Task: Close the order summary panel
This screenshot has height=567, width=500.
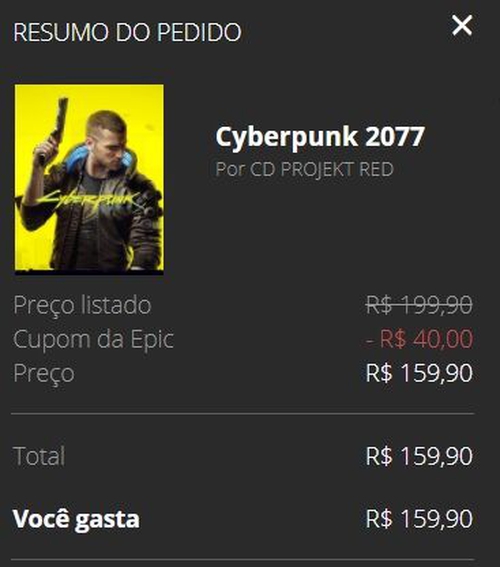Action: [462, 25]
